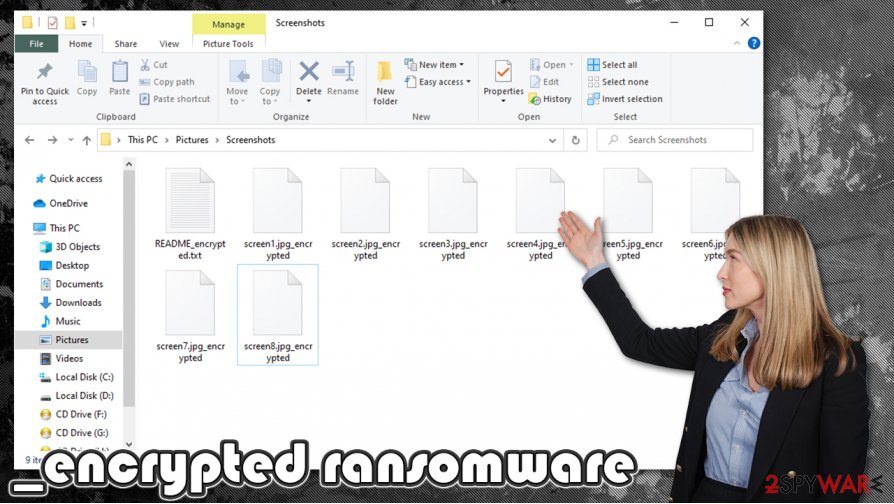Choose Paste shortcut option
The width and height of the screenshot is (894, 504).
[175, 99]
